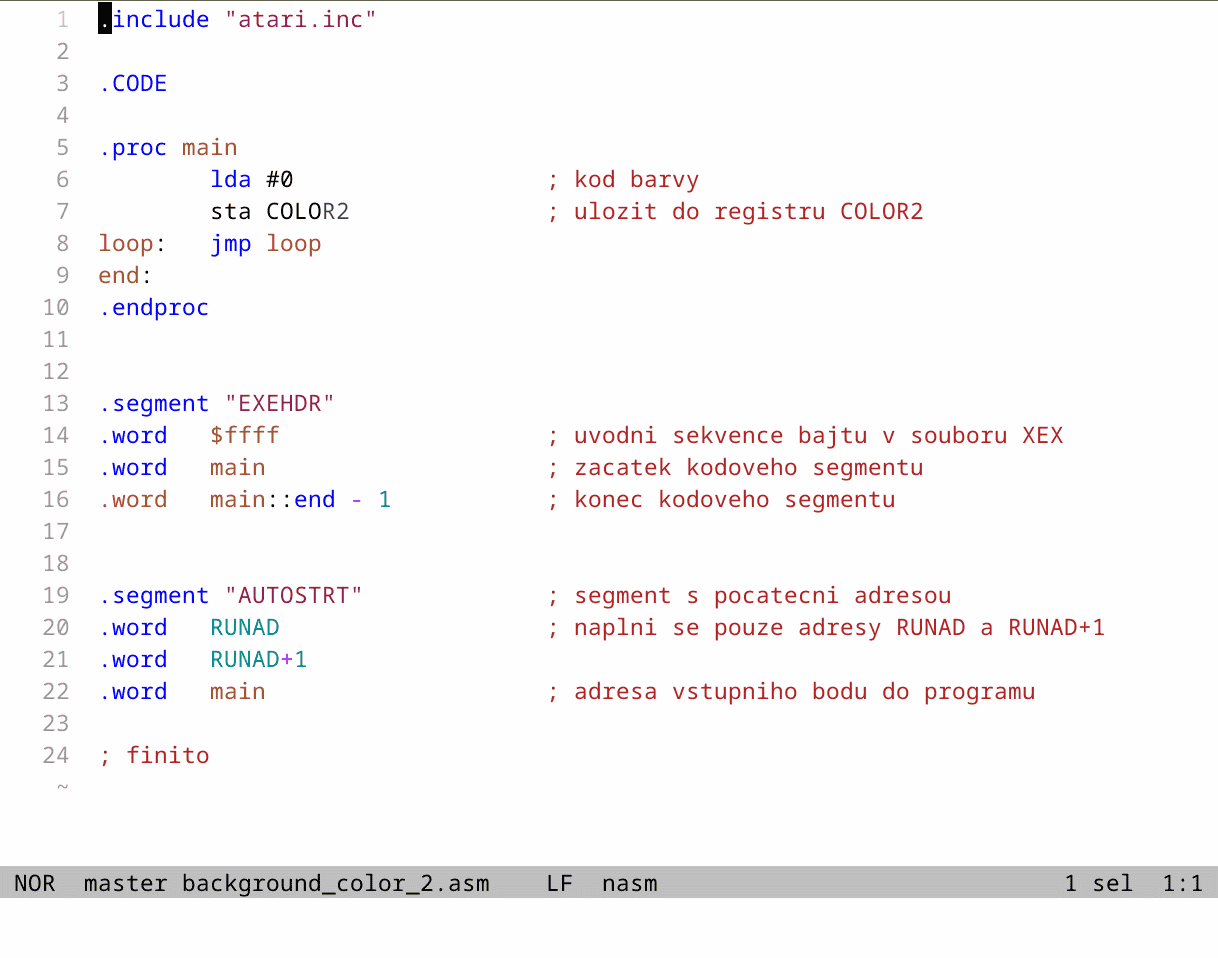Click the $ffff value on line 14
The height and width of the screenshot is (958, 1218).
pos(245,435)
